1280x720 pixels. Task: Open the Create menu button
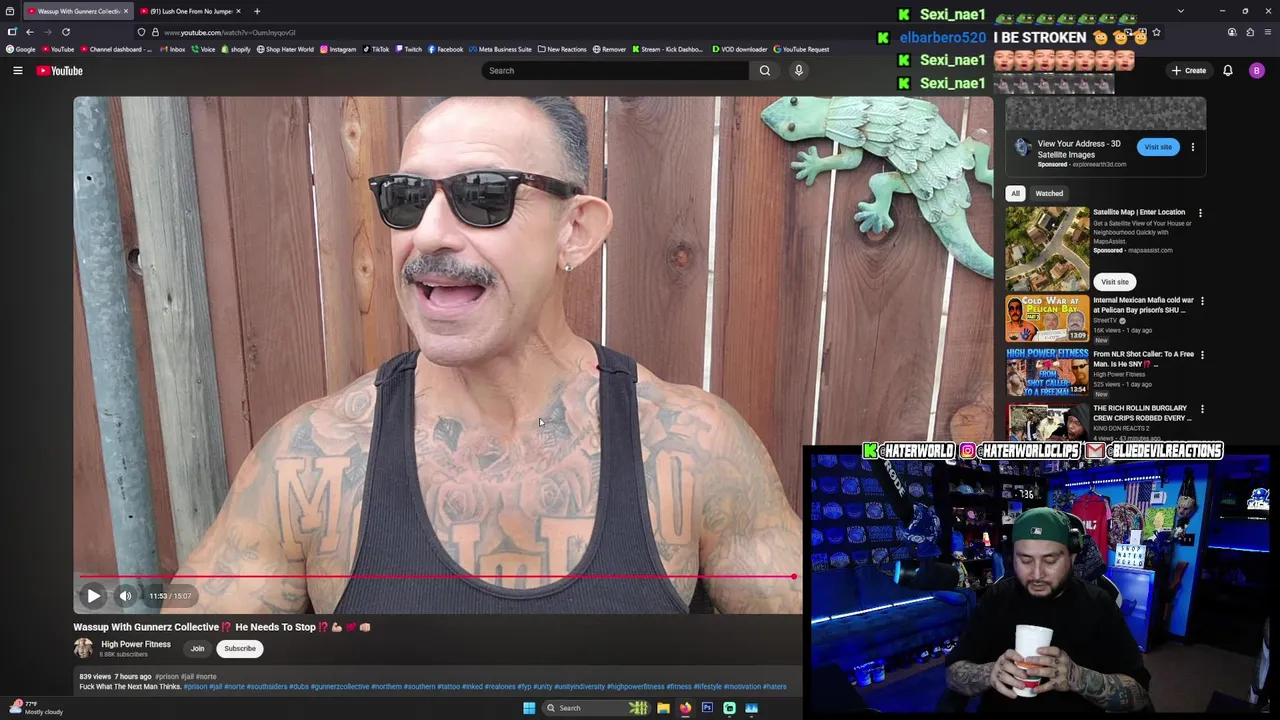pyautogui.click(x=1189, y=70)
